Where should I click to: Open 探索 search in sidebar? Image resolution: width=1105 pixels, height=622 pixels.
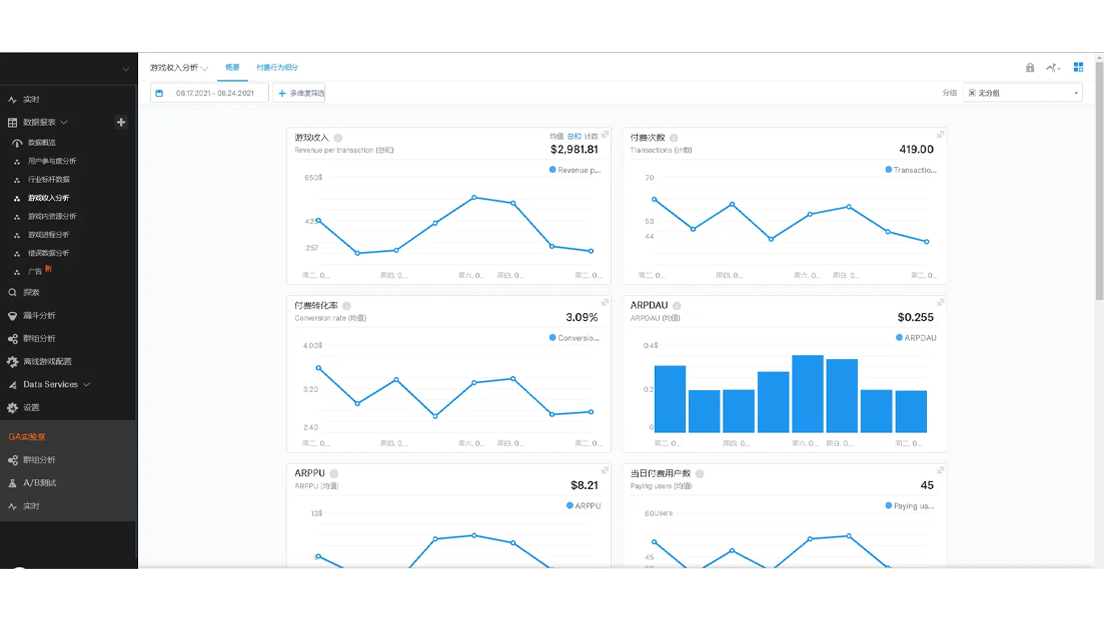13,293
